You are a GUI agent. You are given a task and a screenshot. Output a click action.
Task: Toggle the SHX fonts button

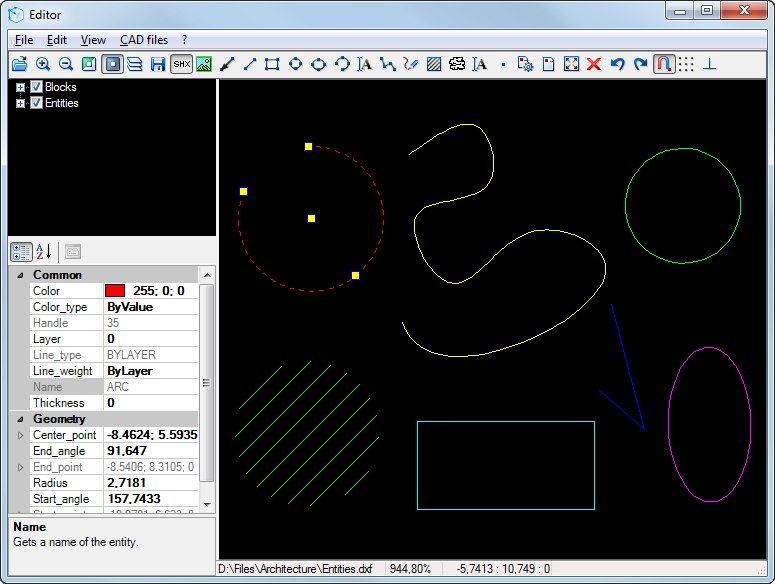[x=181, y=64]
